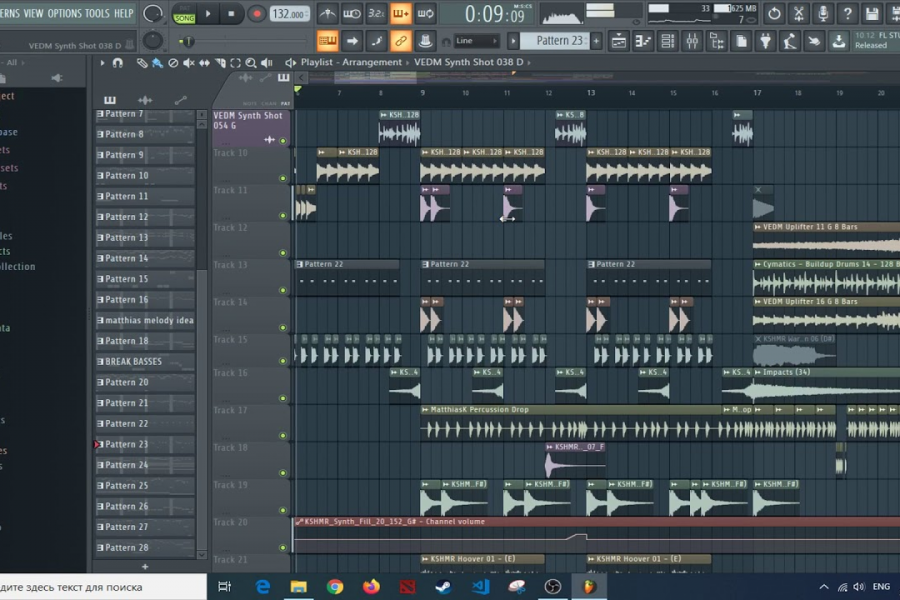Toggle the wait-for-input recording icon
Viewport: 900px width, 600px height.
tap(352, 14)
